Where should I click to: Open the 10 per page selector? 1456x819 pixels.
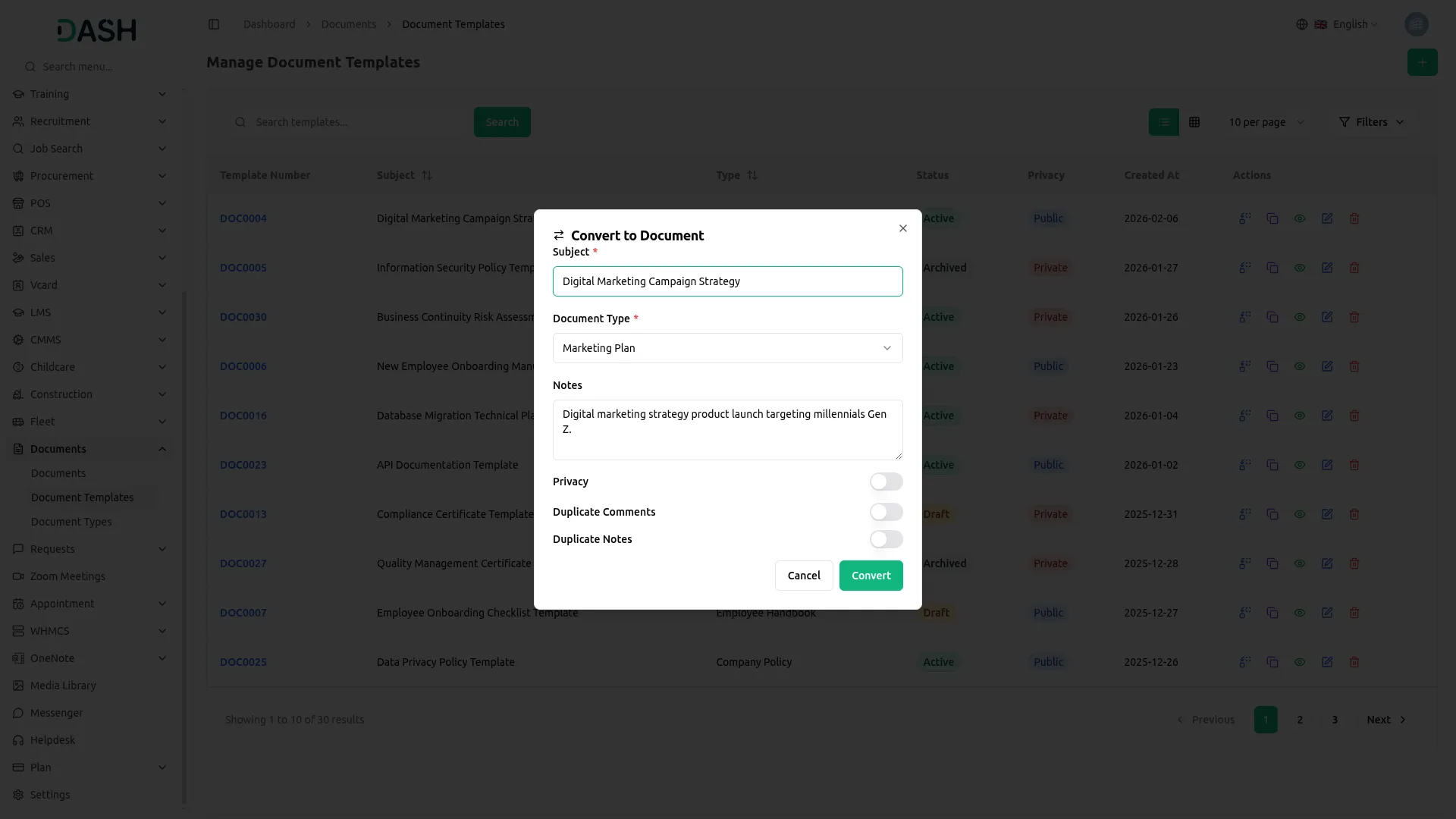(x=1266, y=122)
